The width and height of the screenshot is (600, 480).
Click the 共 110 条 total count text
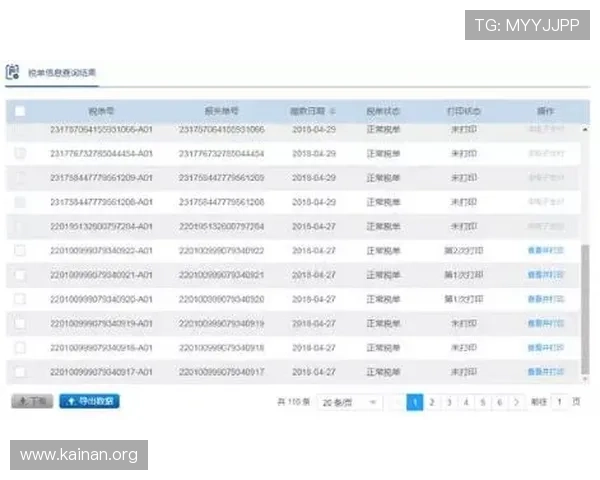coord(293,402)
